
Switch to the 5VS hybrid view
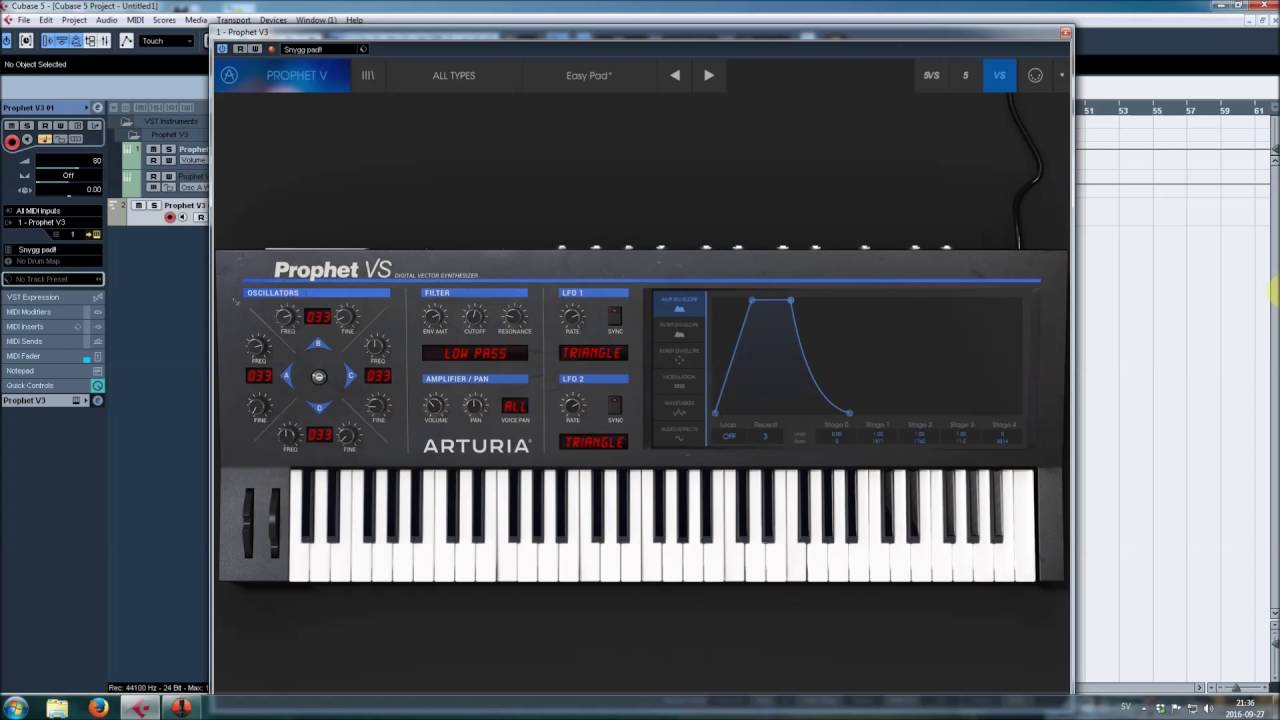click(931, 75)
